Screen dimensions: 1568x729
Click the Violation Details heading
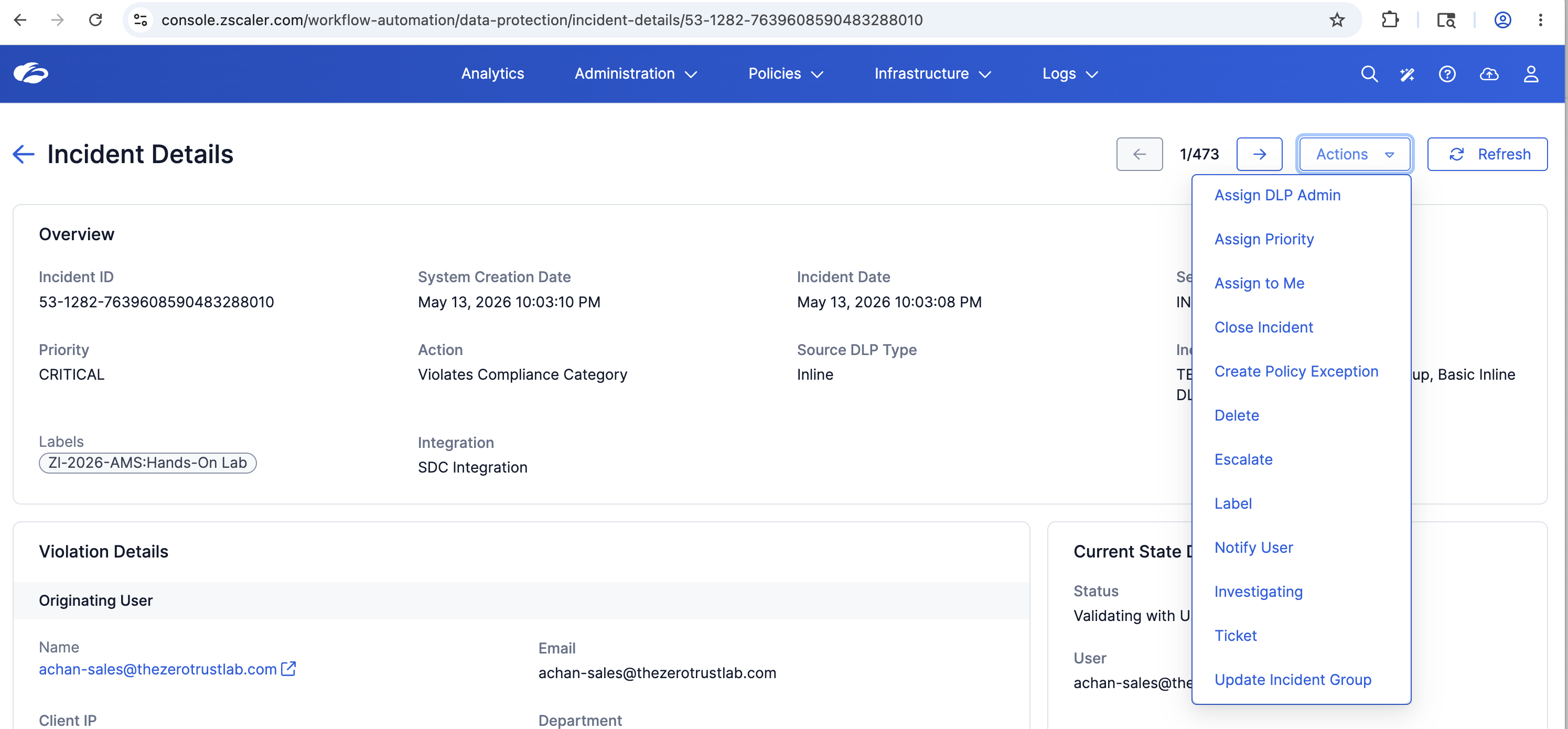coord(103,551)
